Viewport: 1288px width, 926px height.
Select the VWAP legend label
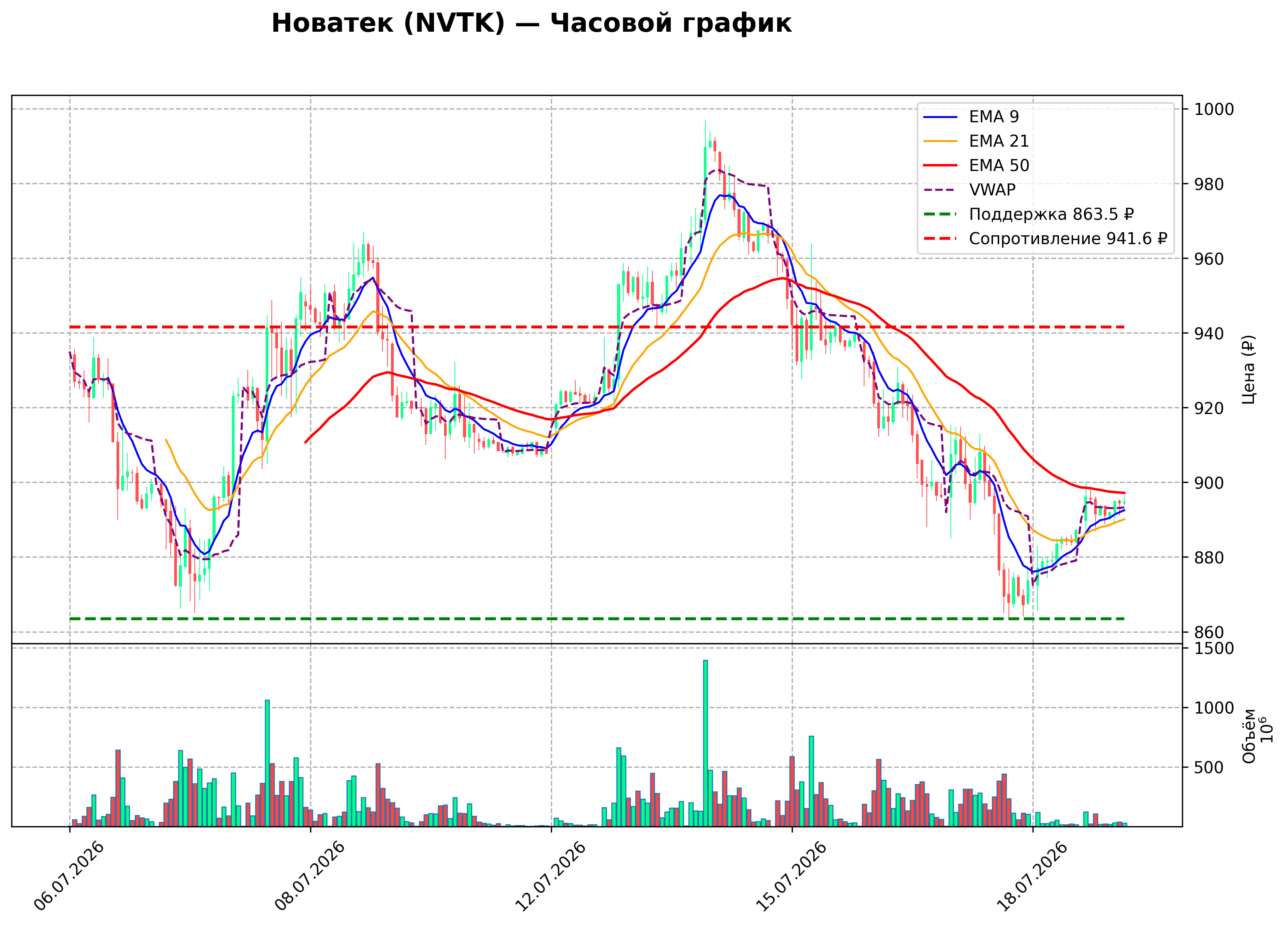(992, 190)
